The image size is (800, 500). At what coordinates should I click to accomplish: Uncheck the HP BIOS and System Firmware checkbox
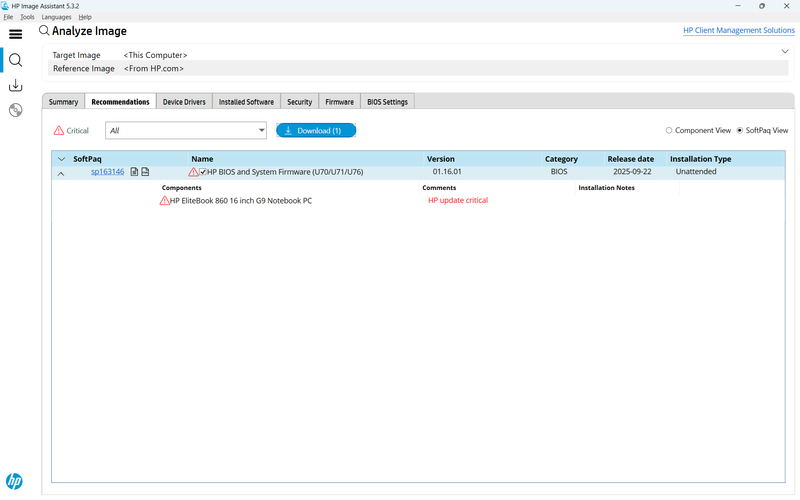203,172
